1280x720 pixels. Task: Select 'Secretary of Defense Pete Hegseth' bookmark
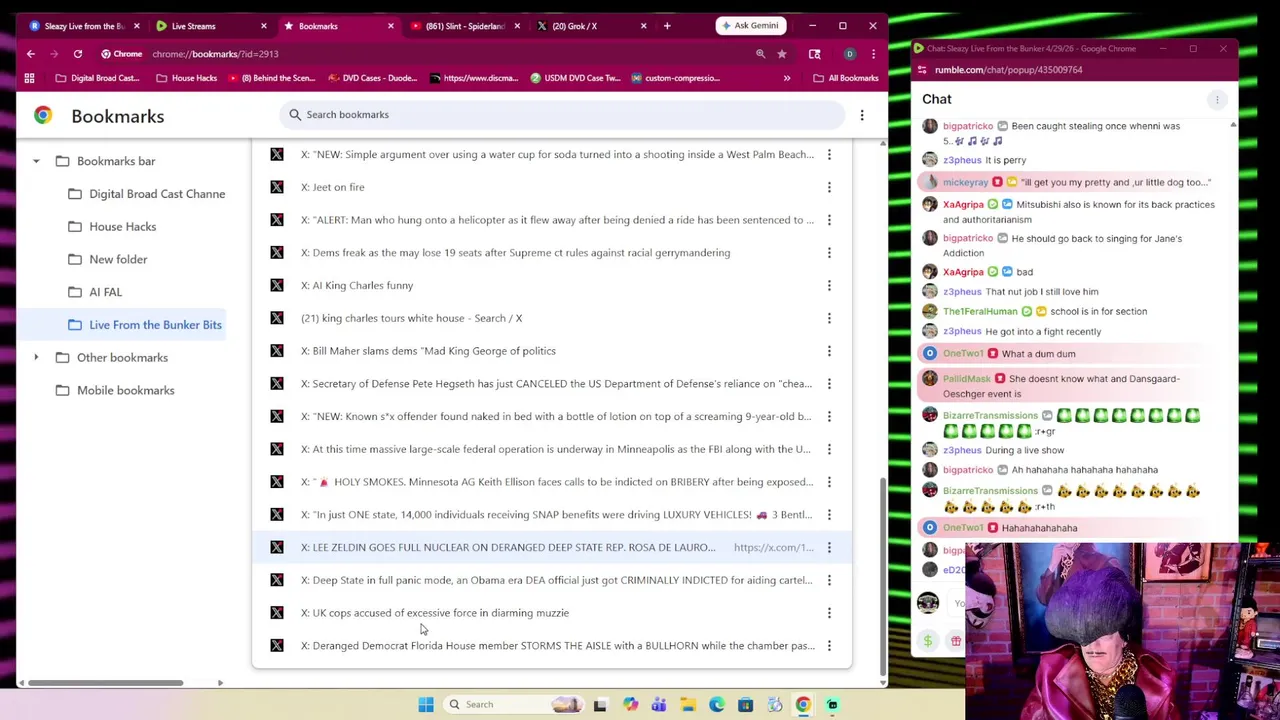(x=552, y=384)
